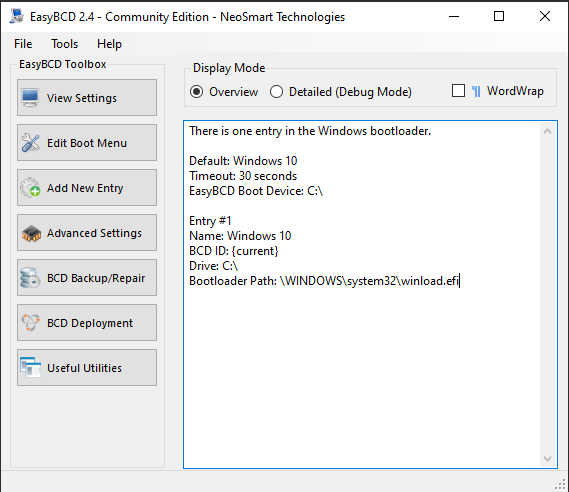Select Detailed (Debug Mode) radio button
Image resolution: width=569 pixels, height=492 pixels.
[276, 92]
